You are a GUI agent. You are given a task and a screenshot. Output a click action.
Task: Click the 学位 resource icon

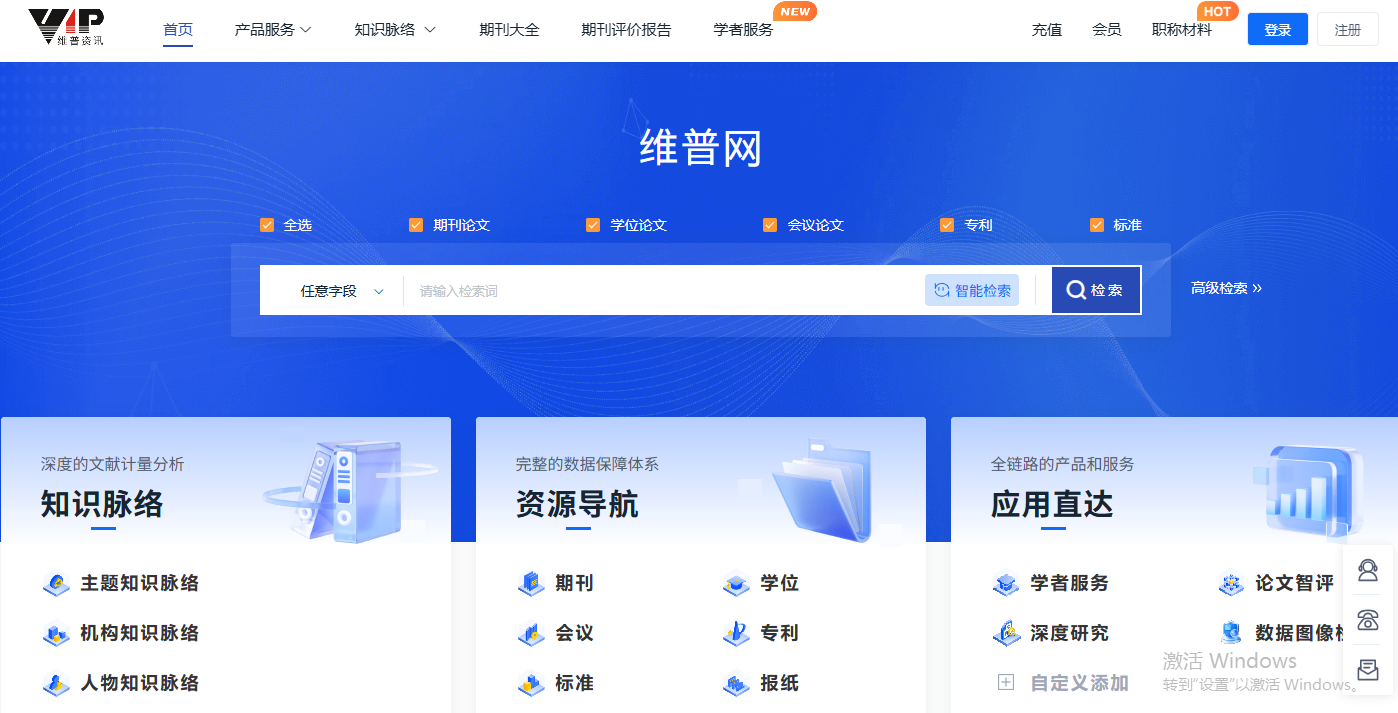(x=736, y=583)
